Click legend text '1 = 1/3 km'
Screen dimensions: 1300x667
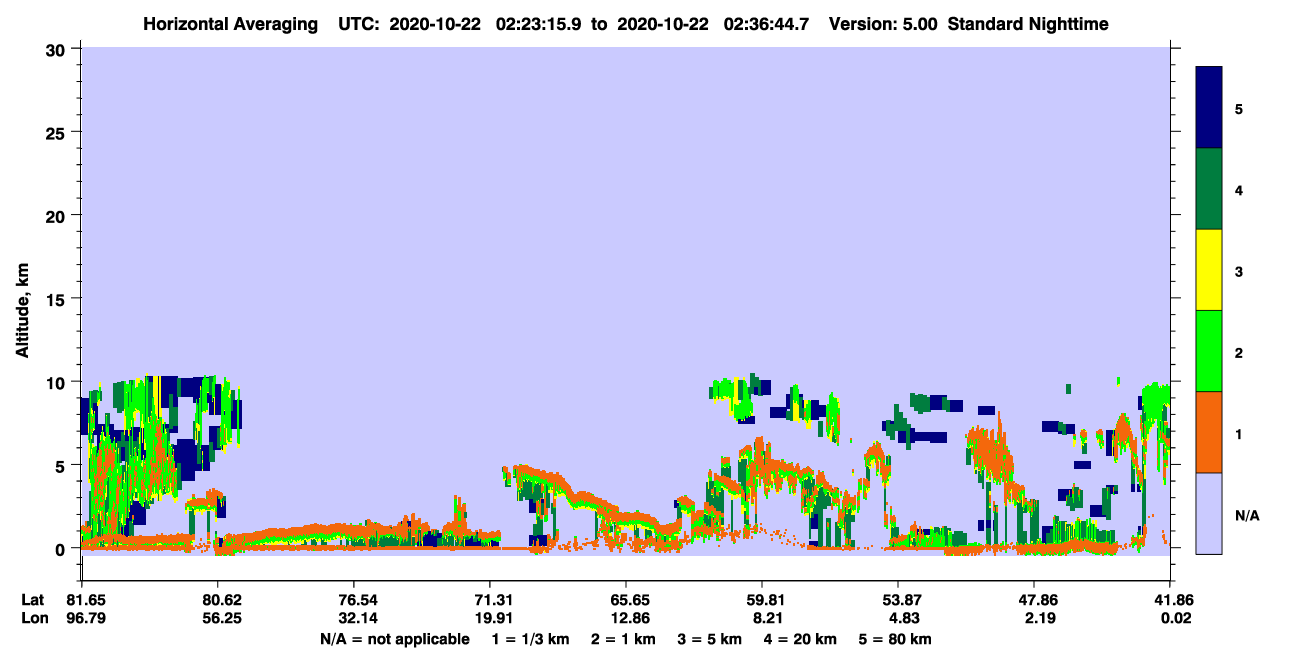click(x=529, y=639)
